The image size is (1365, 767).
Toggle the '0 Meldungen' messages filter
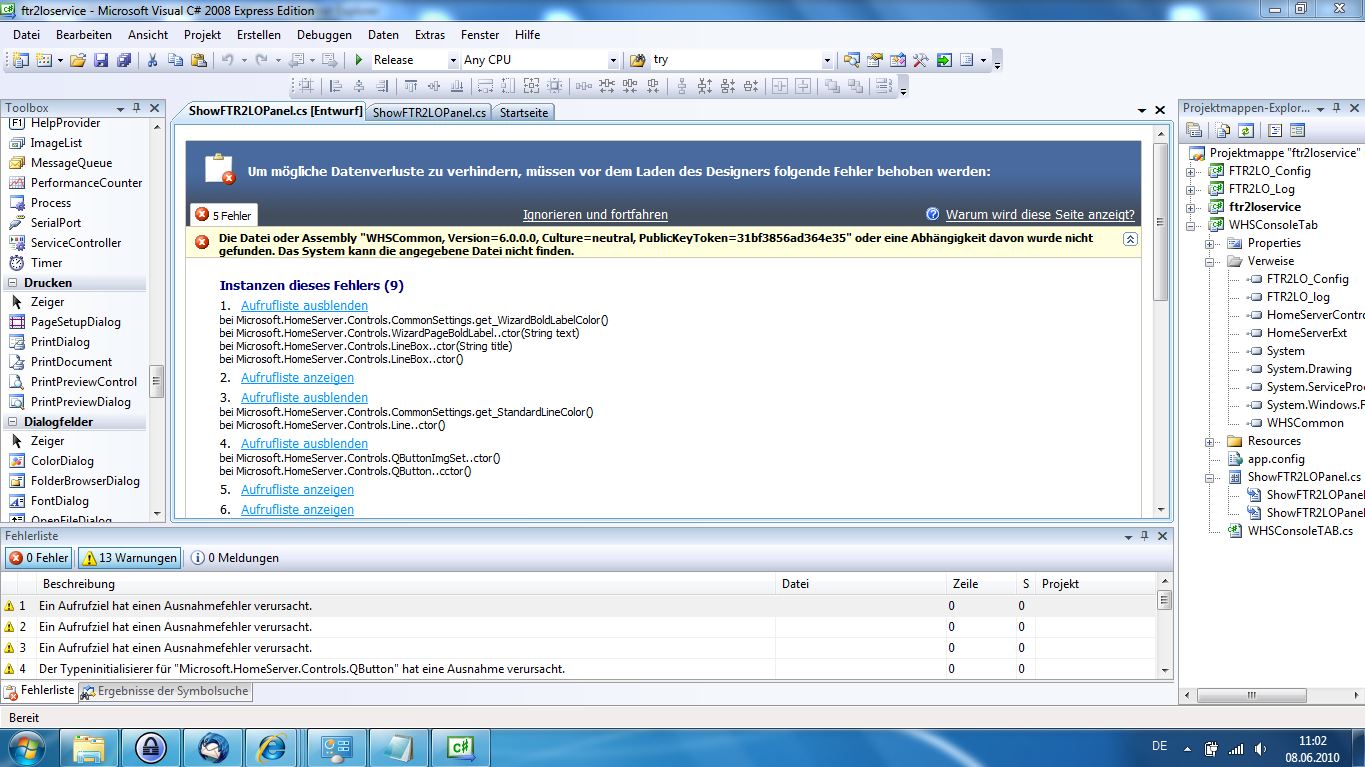click(x=236, y=558)
